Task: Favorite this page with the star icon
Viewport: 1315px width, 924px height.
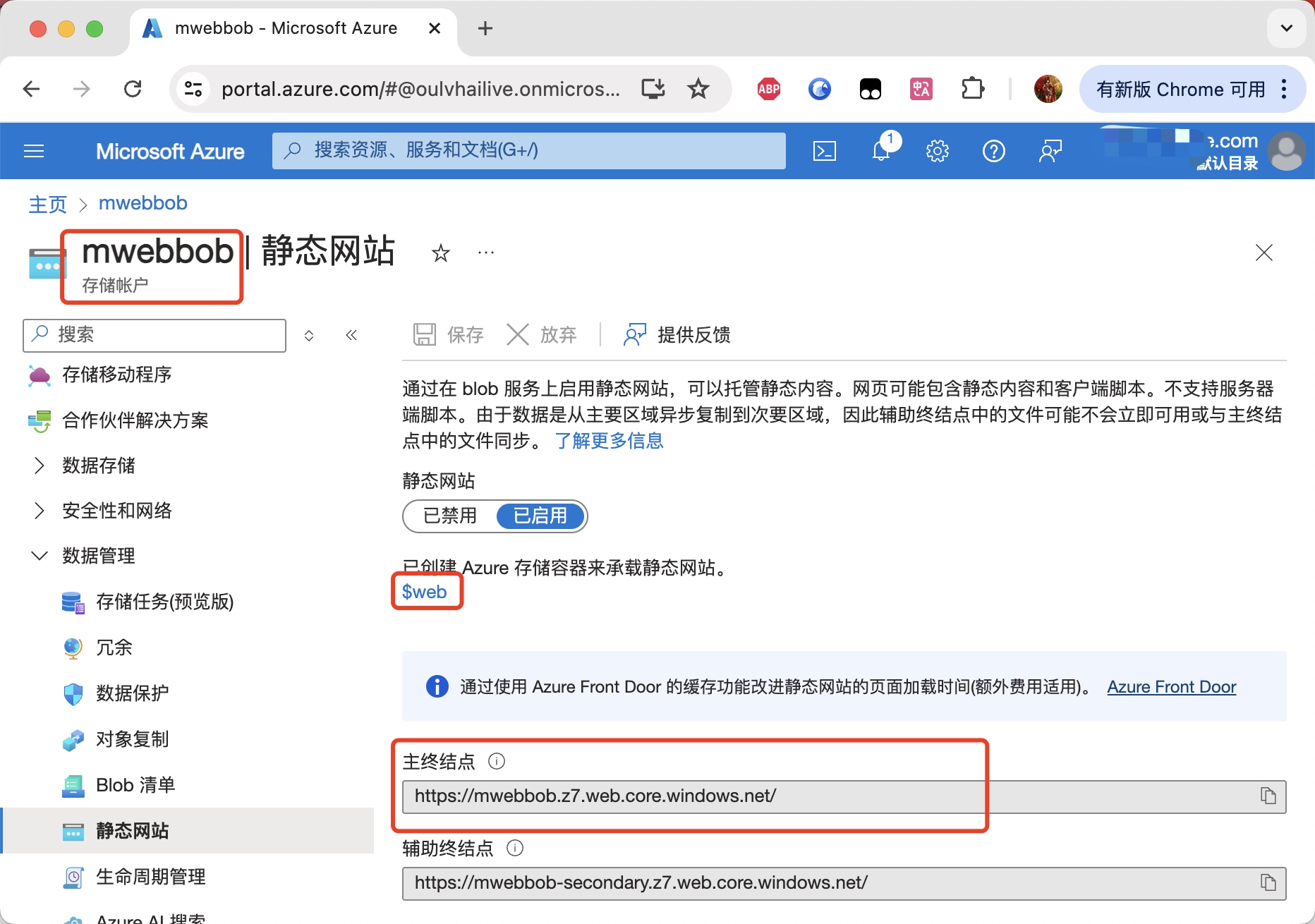Action: pyautogui.click(x=441, y=253)
